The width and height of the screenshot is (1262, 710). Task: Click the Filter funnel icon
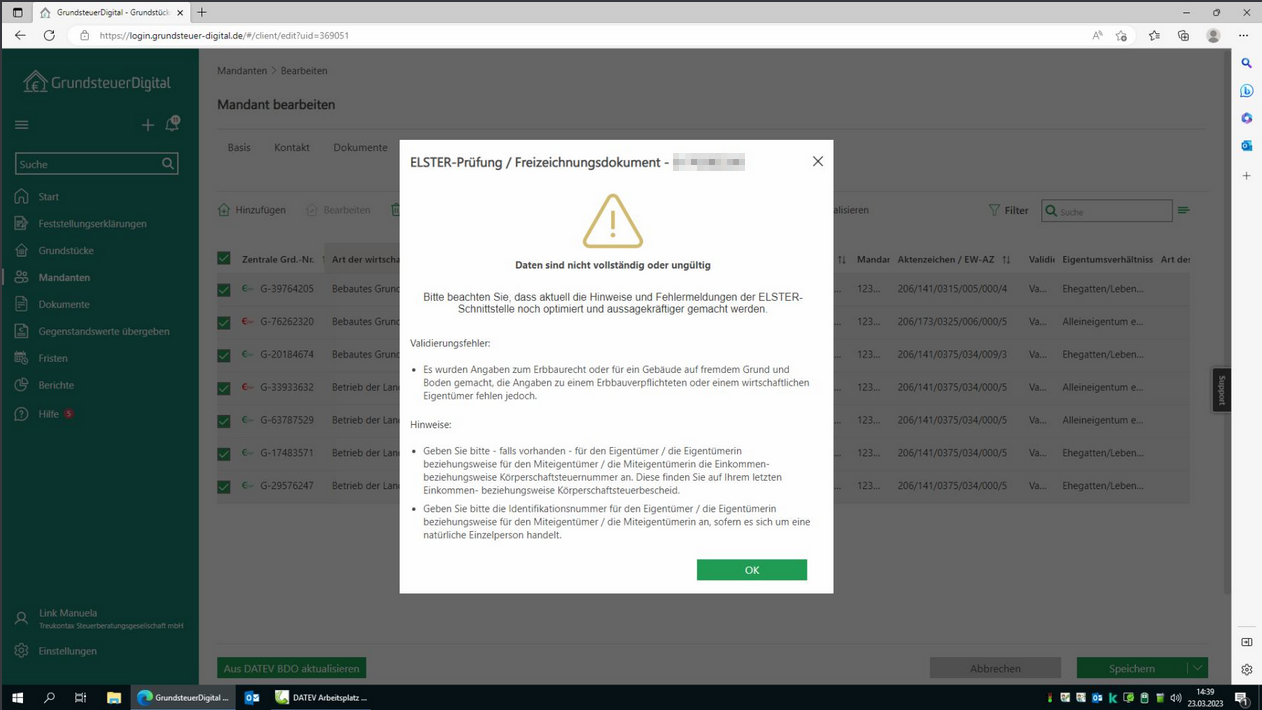994,210
